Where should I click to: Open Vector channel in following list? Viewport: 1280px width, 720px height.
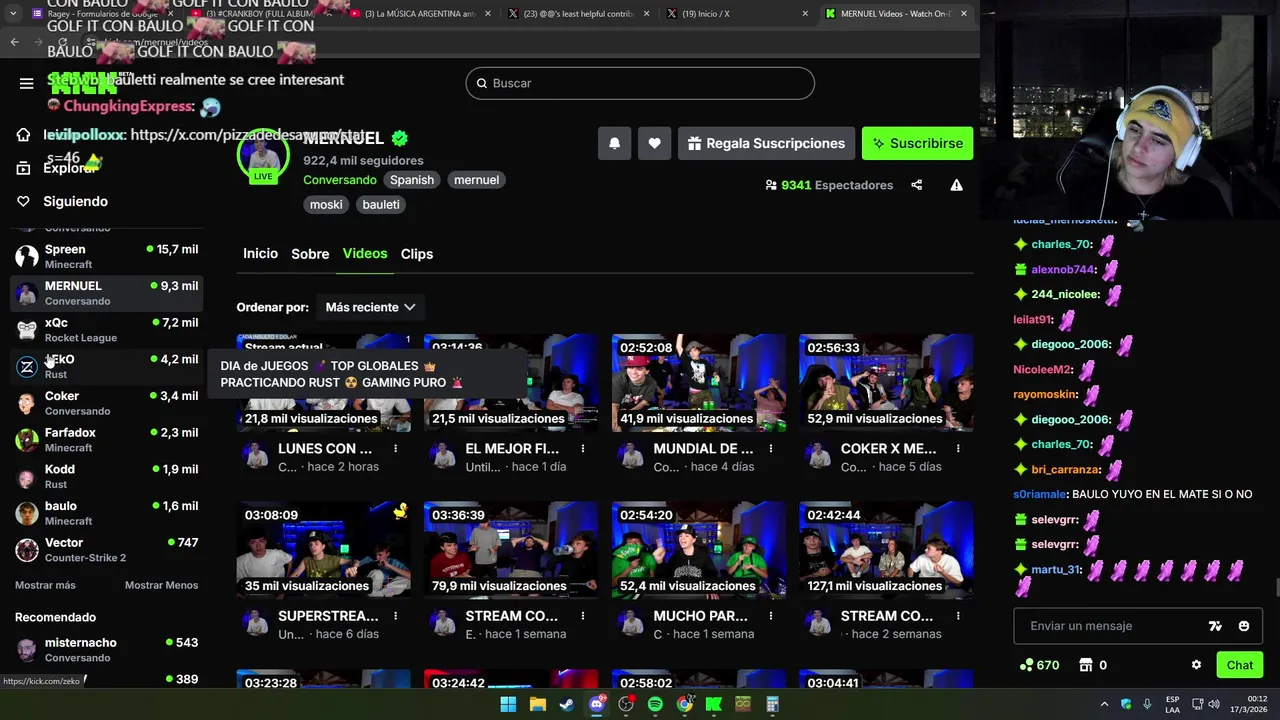pos(107,550)
